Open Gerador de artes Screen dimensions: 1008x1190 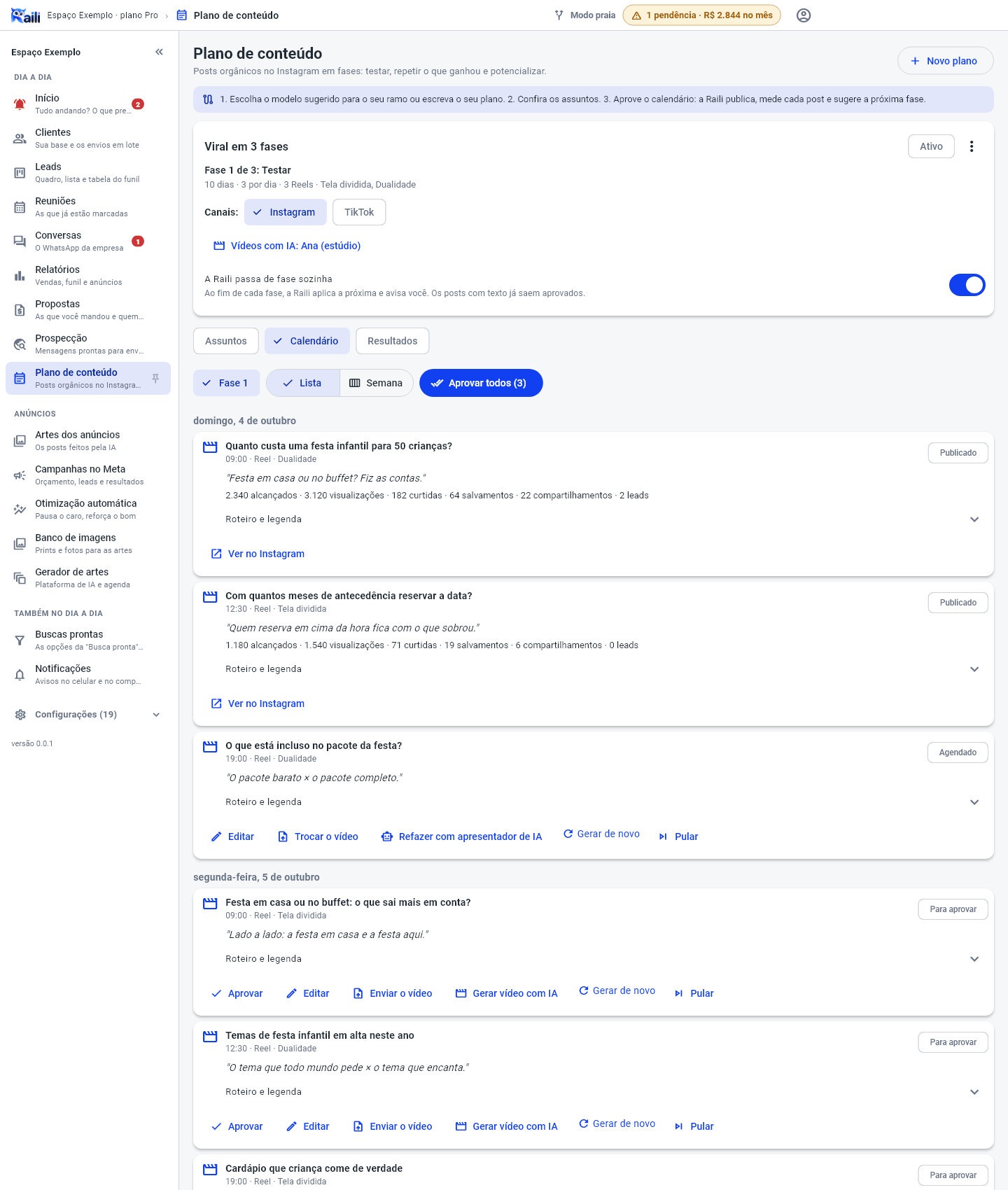pos(88,577)
